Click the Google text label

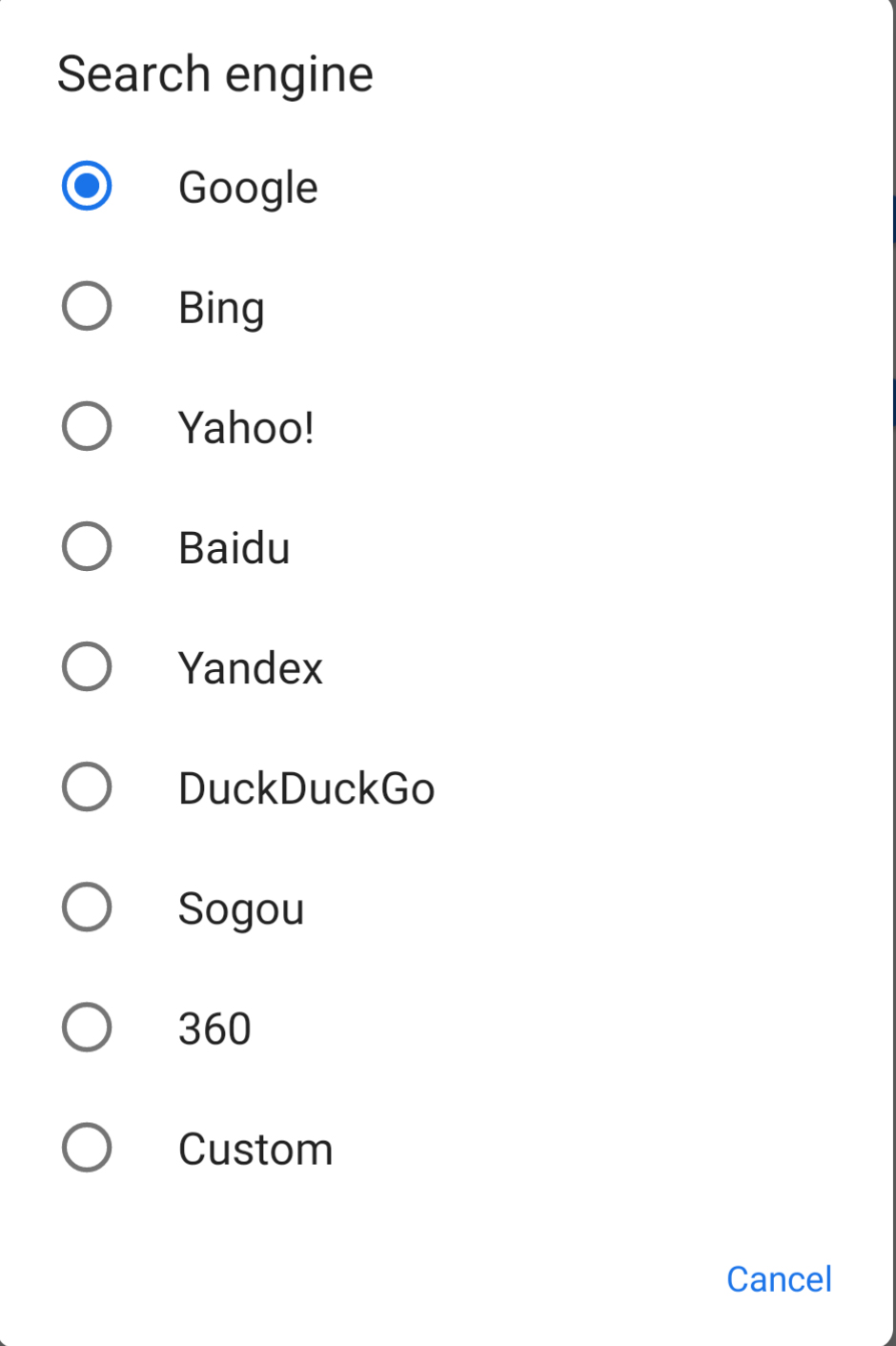click(248, 188)
